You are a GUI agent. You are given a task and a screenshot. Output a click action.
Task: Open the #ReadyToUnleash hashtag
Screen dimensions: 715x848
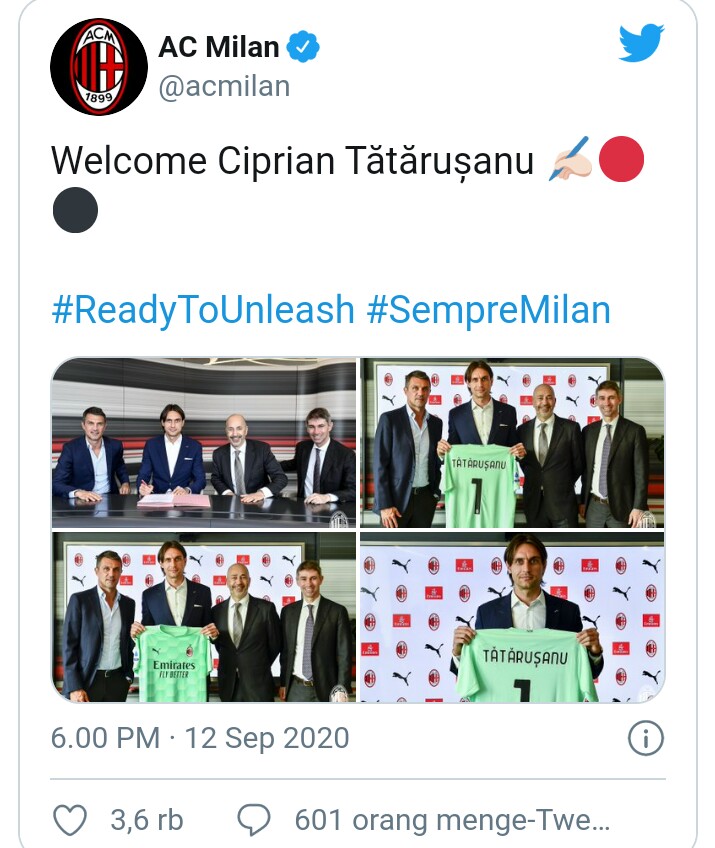203,309
